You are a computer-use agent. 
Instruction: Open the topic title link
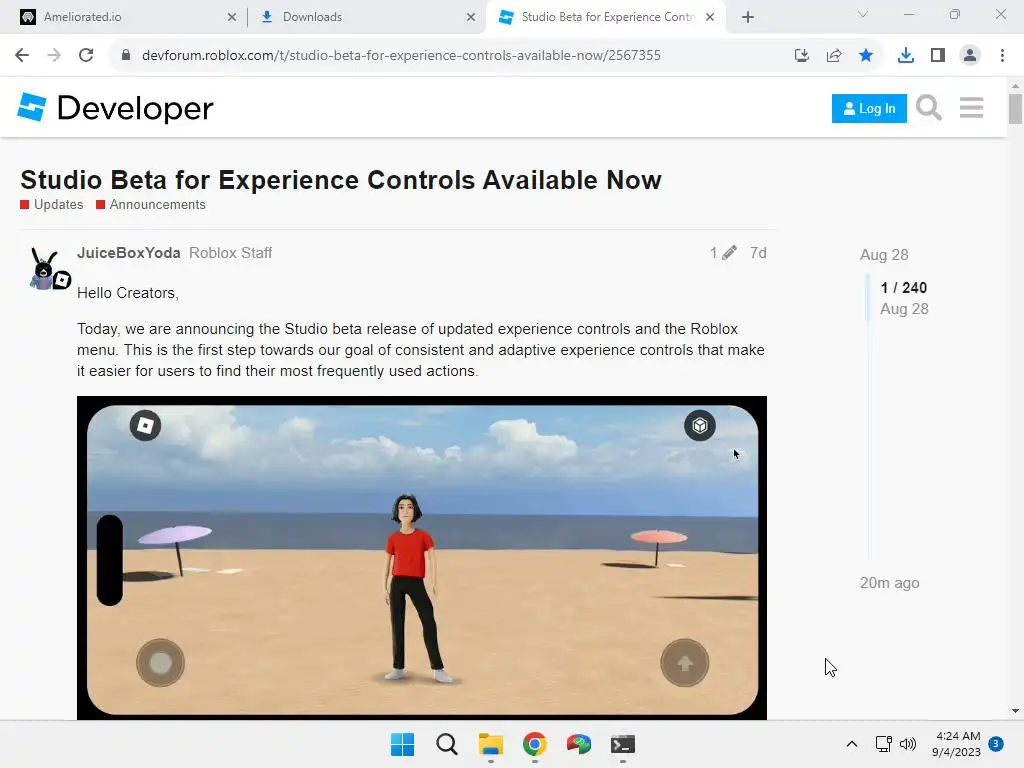click(x=341, y=180)
